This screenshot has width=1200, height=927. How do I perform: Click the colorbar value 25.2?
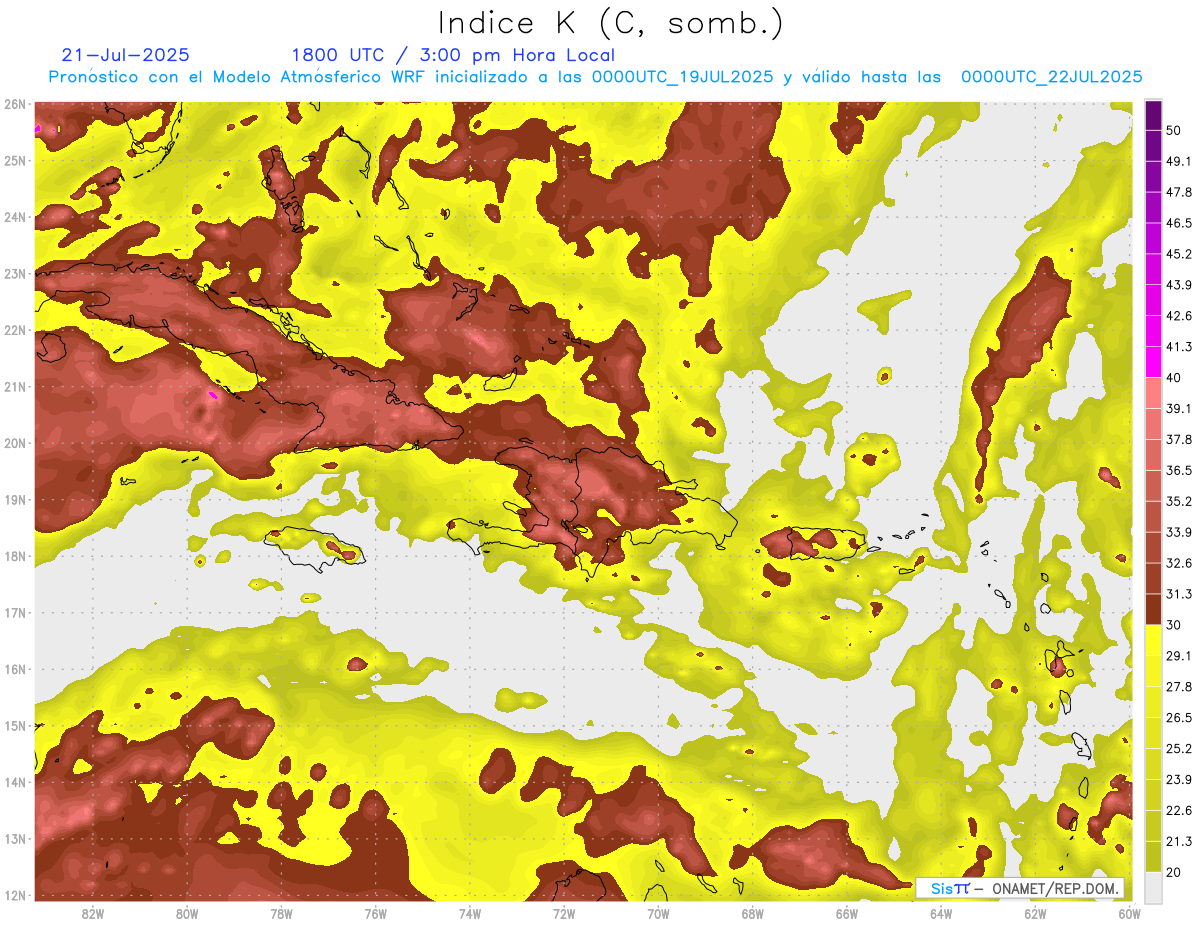1180,749
